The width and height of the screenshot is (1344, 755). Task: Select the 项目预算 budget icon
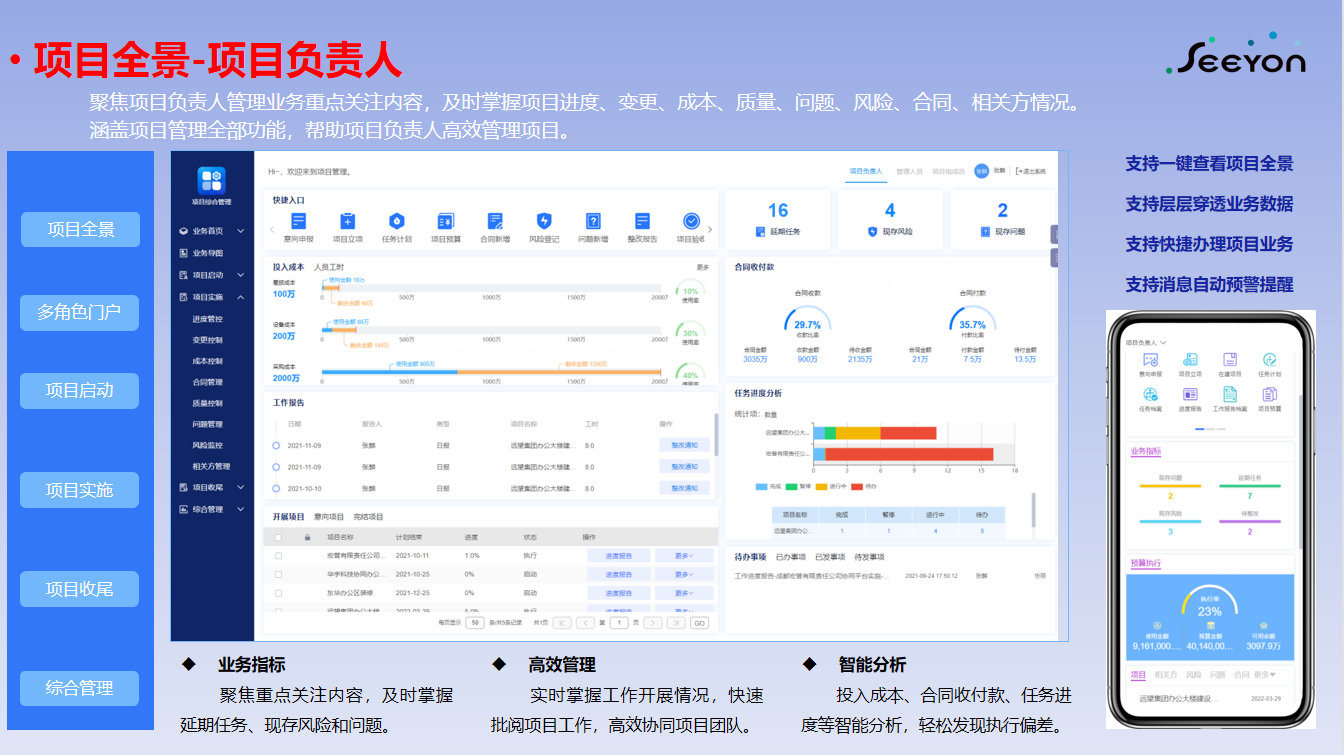point(446,222)
